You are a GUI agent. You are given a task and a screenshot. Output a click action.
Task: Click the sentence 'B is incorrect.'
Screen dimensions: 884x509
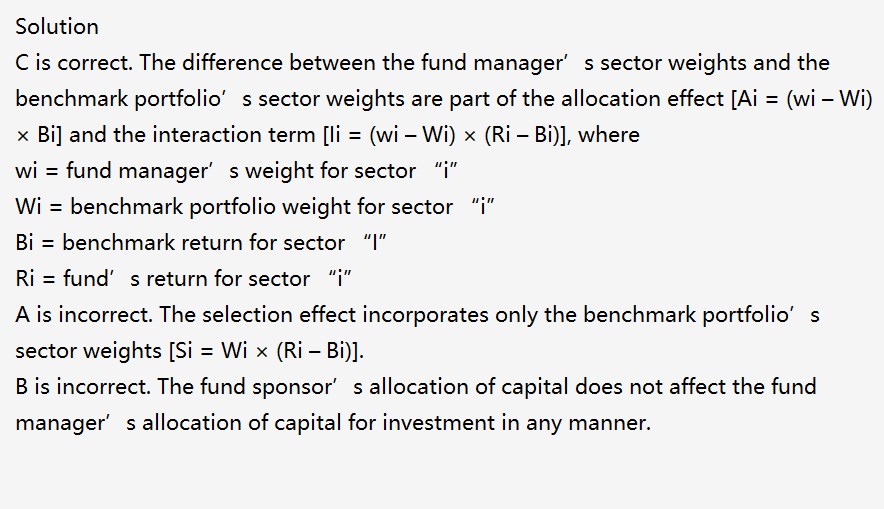tap(83, 387)
